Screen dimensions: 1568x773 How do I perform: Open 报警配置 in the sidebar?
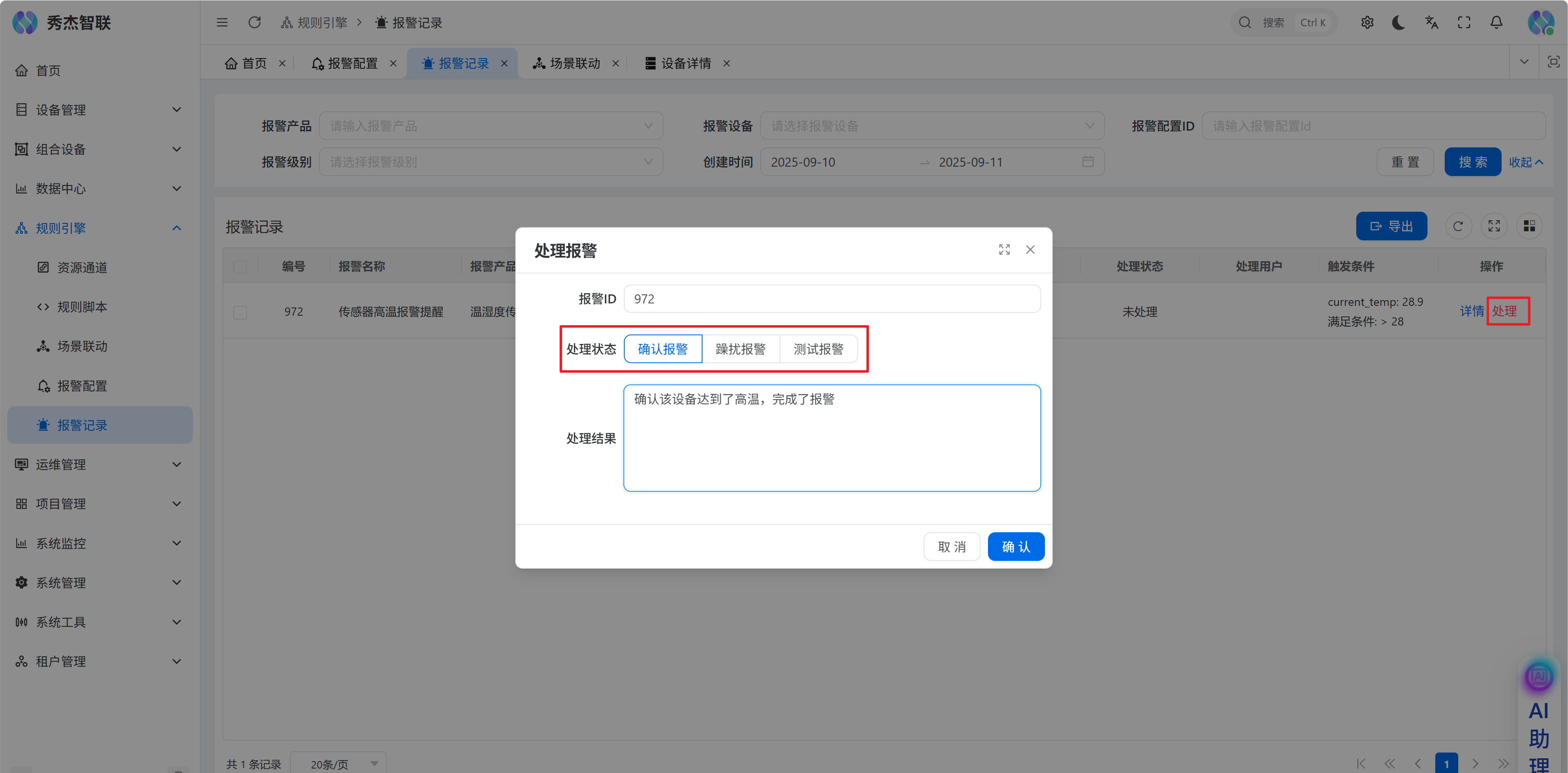(82, 386)
